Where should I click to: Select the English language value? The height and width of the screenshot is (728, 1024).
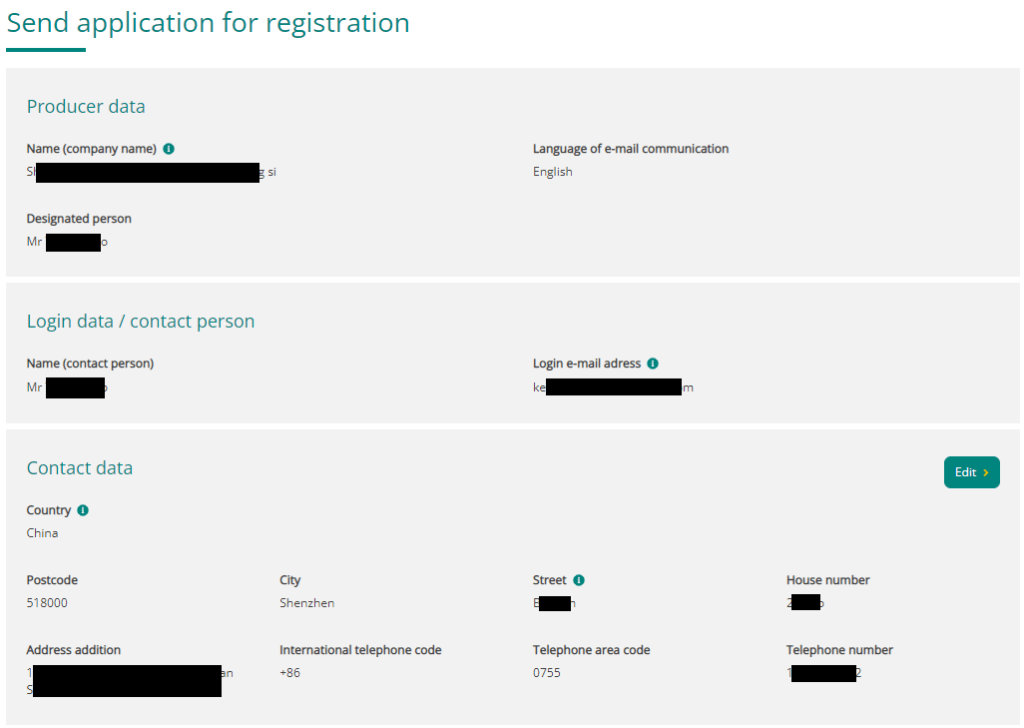coord(552,172)
